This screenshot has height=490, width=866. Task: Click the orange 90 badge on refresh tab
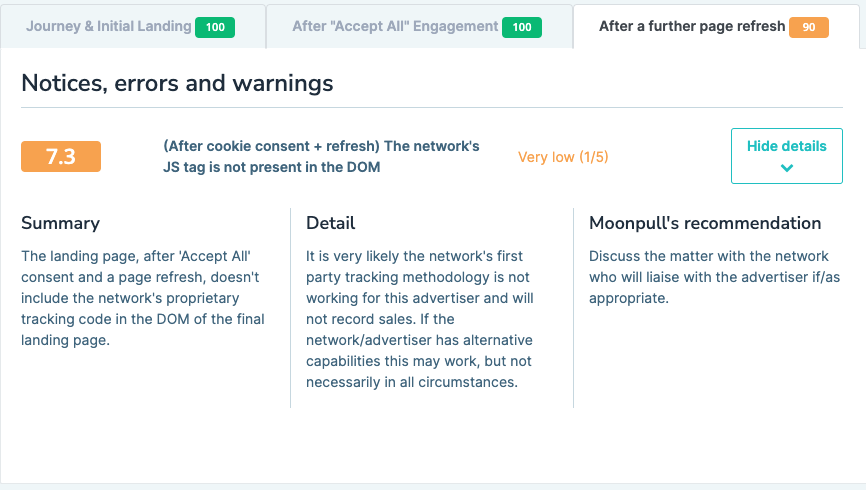pos(809,28)
